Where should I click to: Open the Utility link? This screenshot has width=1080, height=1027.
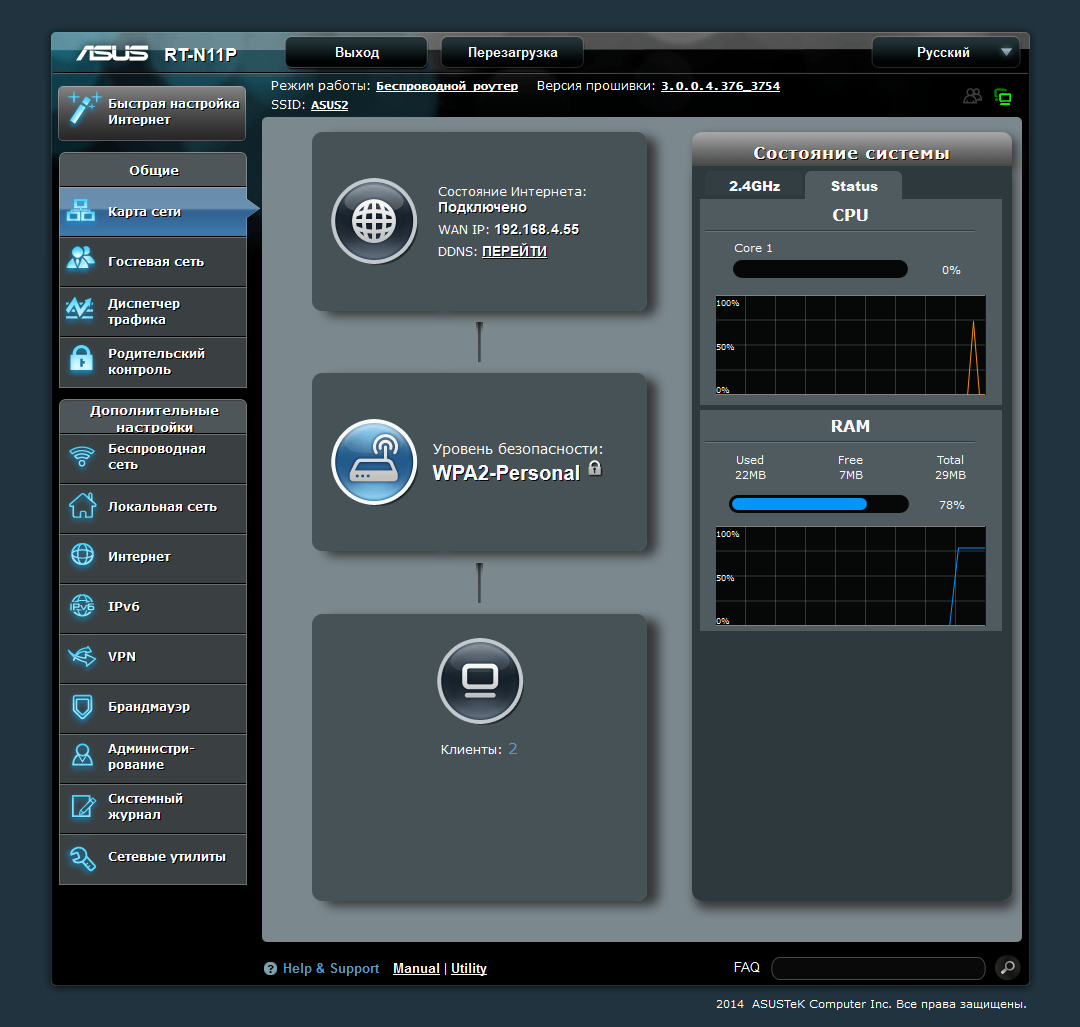(468, 968)
